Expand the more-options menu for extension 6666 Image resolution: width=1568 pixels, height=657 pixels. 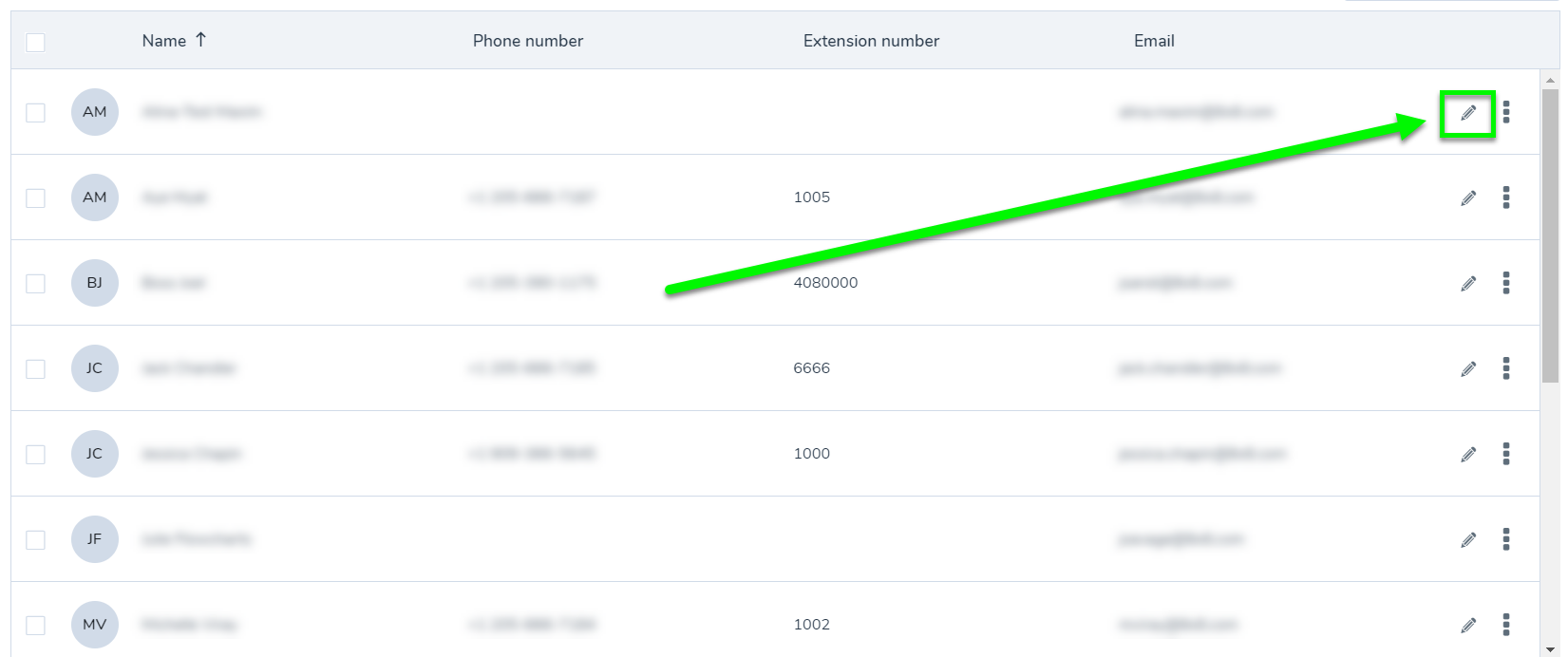click(x=1506, y=368)
